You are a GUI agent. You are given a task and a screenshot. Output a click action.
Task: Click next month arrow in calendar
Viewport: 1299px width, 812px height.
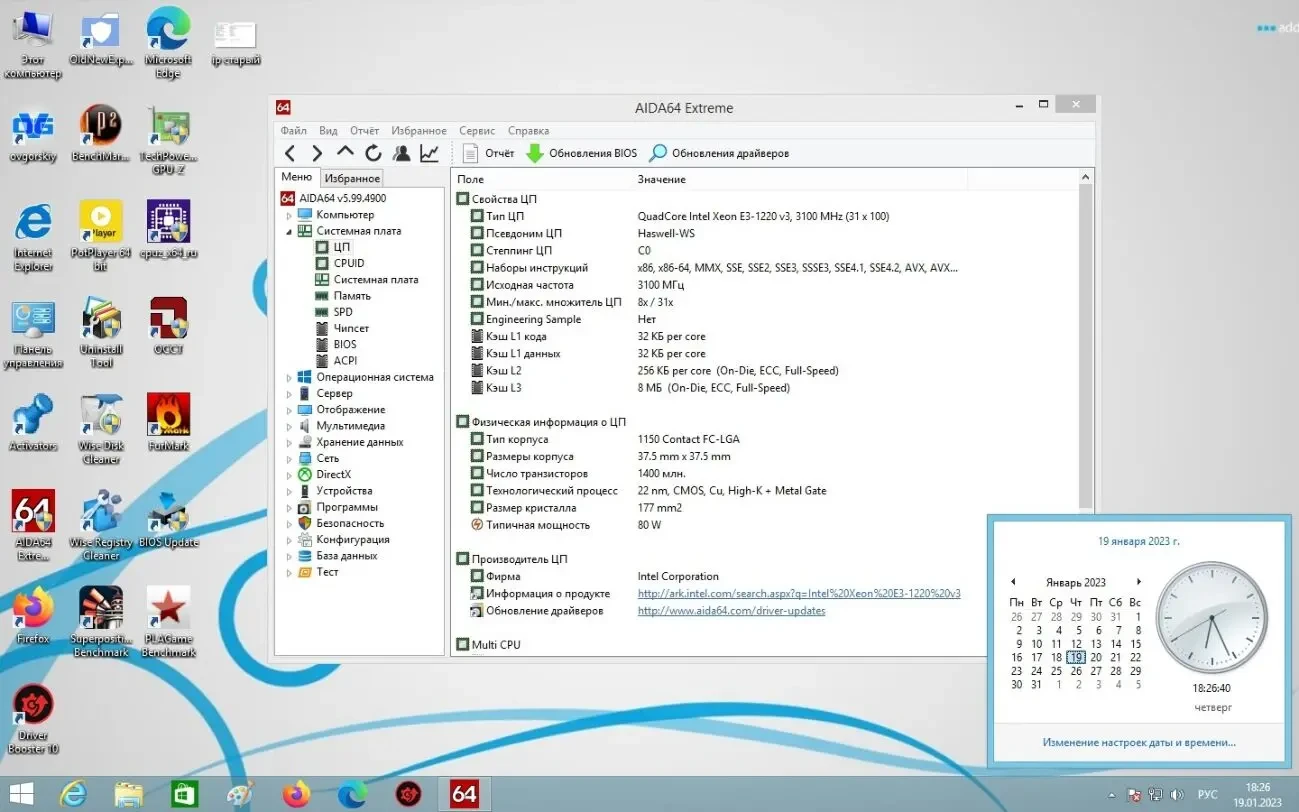click(1138, 582)
